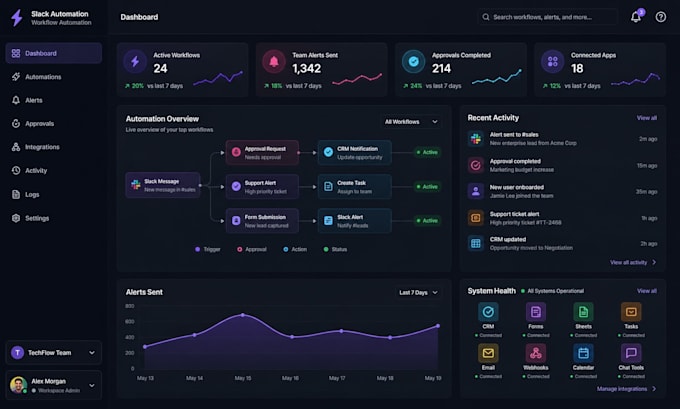The image size is (680, 409).
Task: Click the Connected Apps grid icon
Action: click(552, 62)
